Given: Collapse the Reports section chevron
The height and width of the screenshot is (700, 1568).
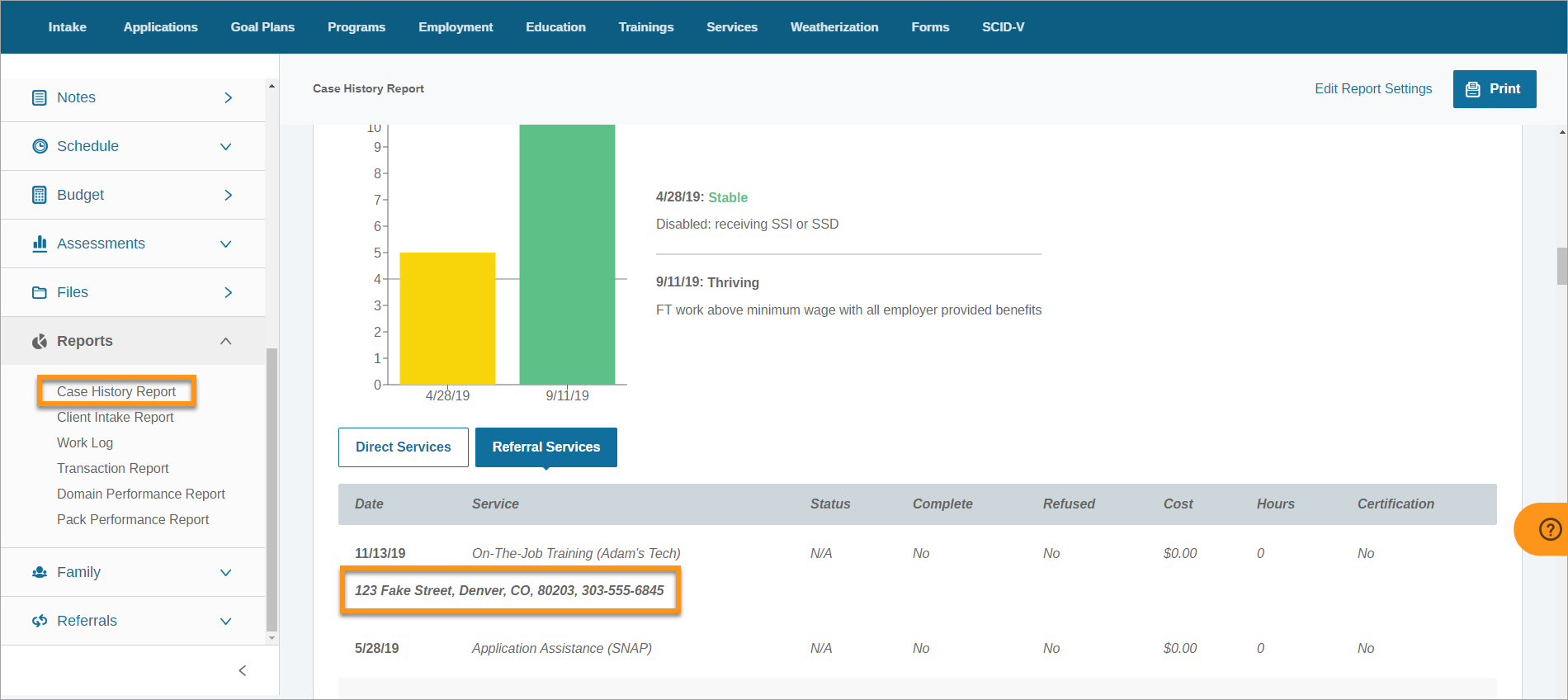Looking at the screenshot, I should pos(225,341).
